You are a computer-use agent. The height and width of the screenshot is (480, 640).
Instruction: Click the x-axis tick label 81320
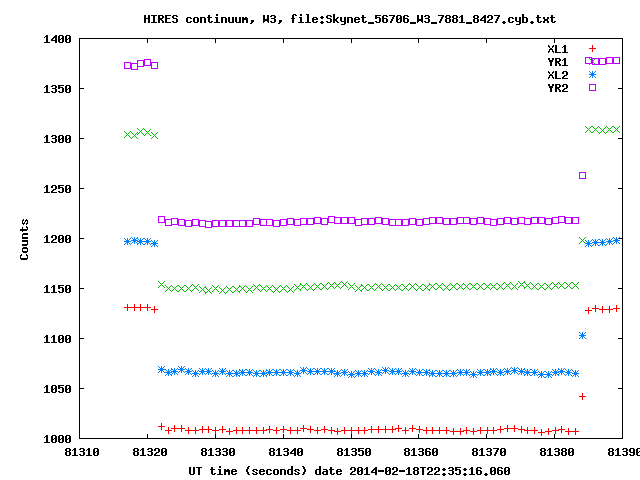(150, 452)
